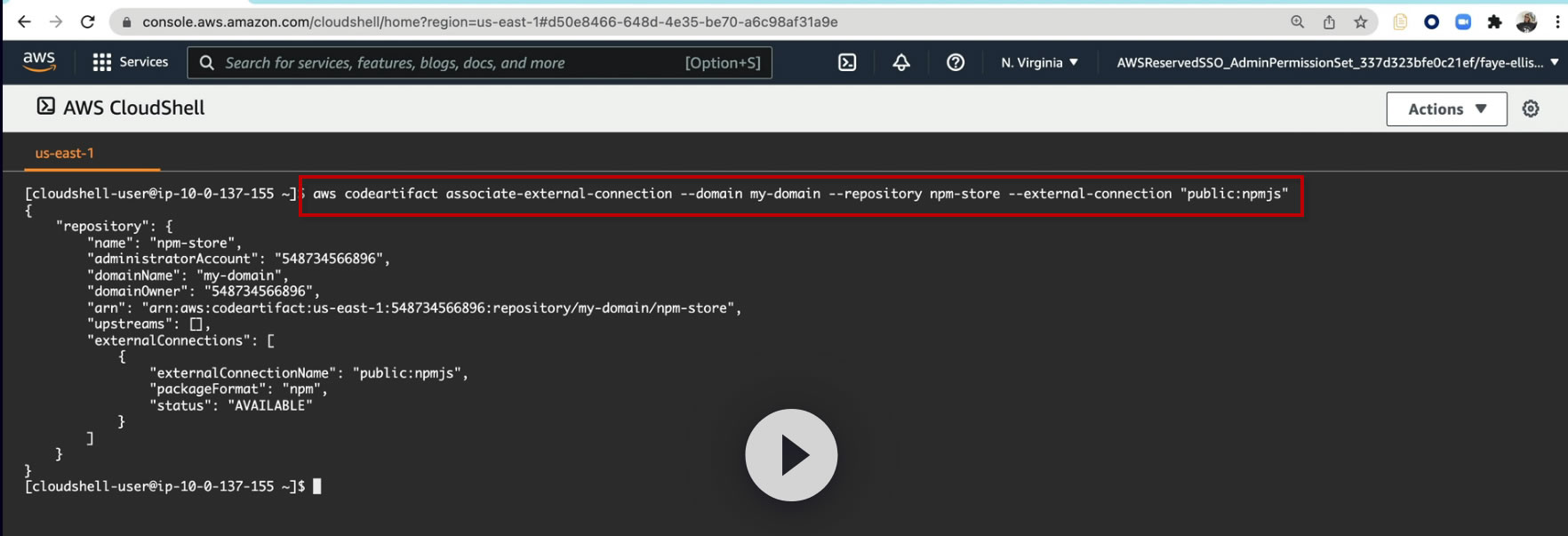Viewport: 1568px width, 536px height.
Task: Open browser extensions puzzle icon
Action: (x=1494, y=22)
